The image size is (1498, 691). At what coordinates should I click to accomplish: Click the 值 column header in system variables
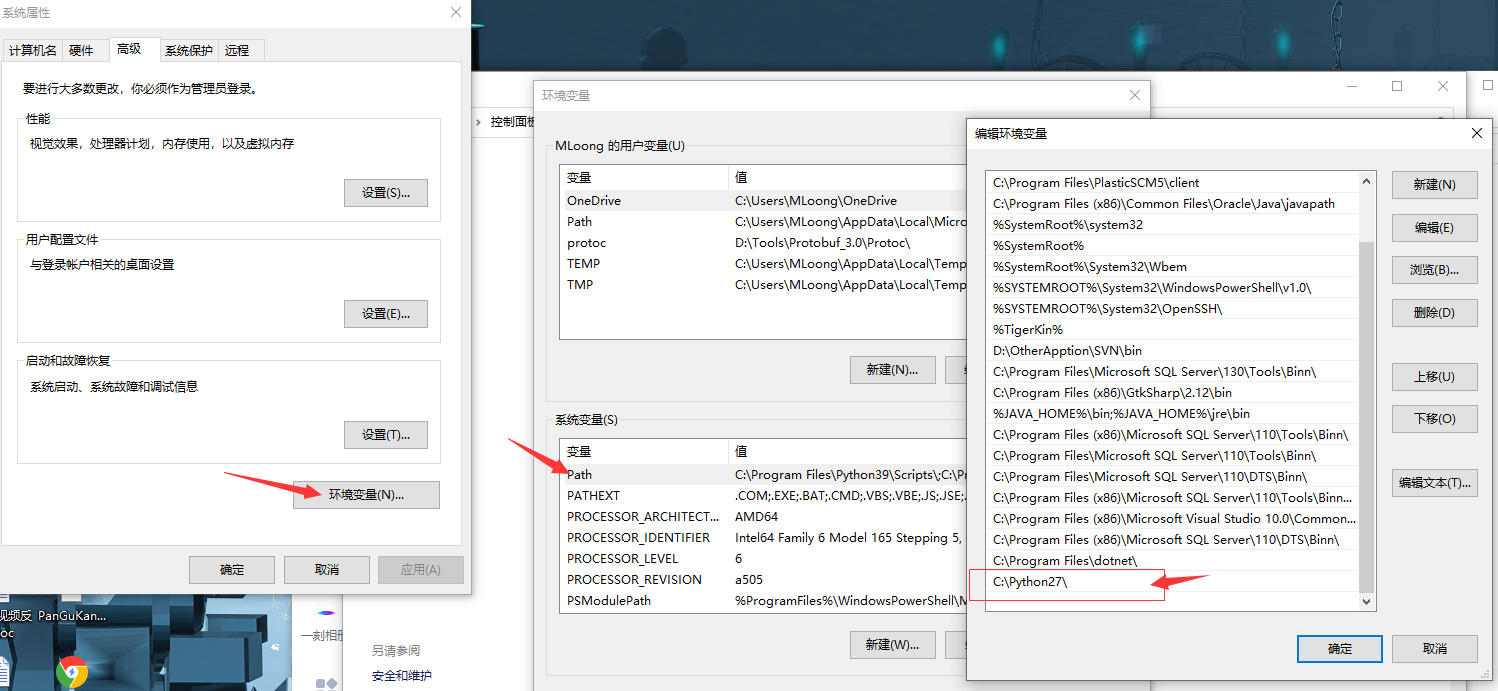click(849, 452)
